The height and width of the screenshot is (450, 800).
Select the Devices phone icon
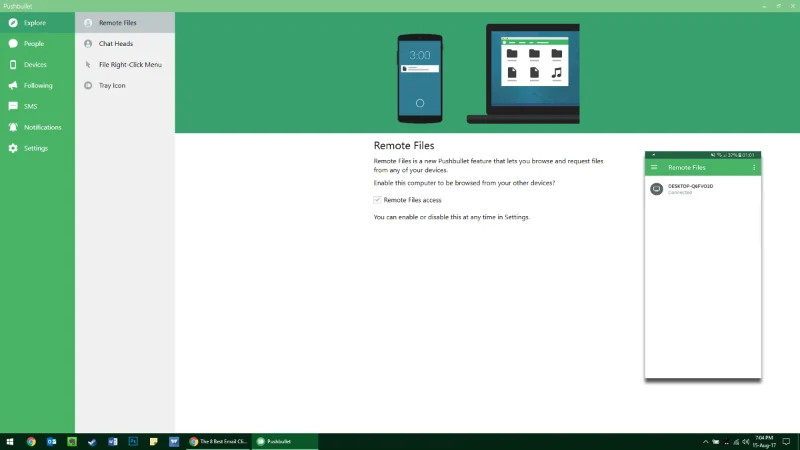click(13, 65)
